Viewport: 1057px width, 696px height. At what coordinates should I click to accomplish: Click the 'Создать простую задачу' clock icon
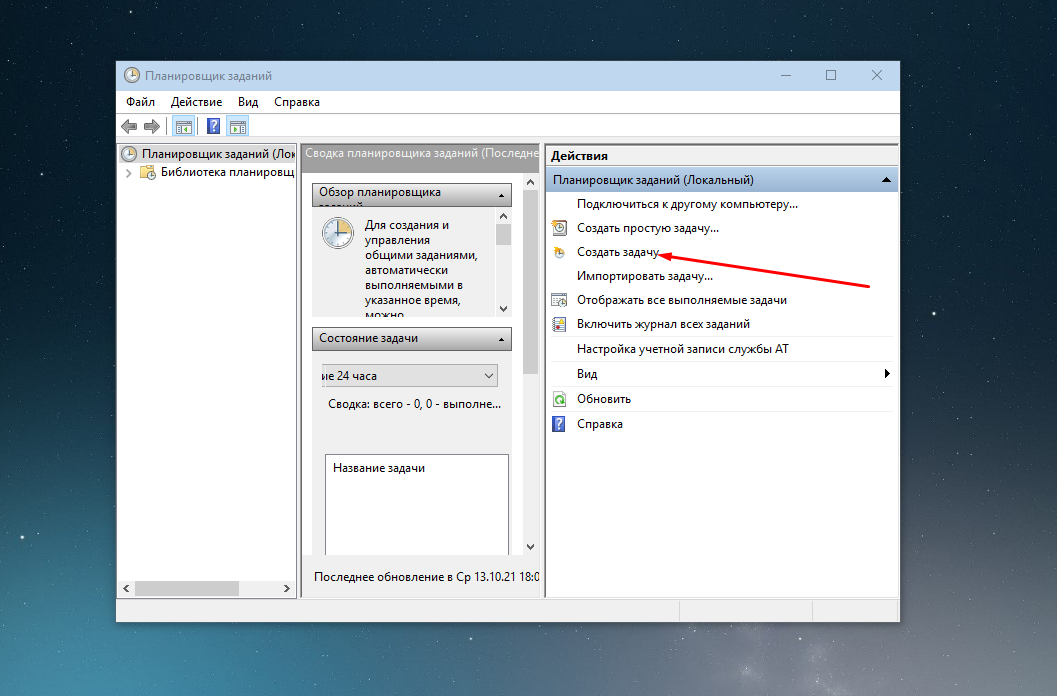pos(559,228)
